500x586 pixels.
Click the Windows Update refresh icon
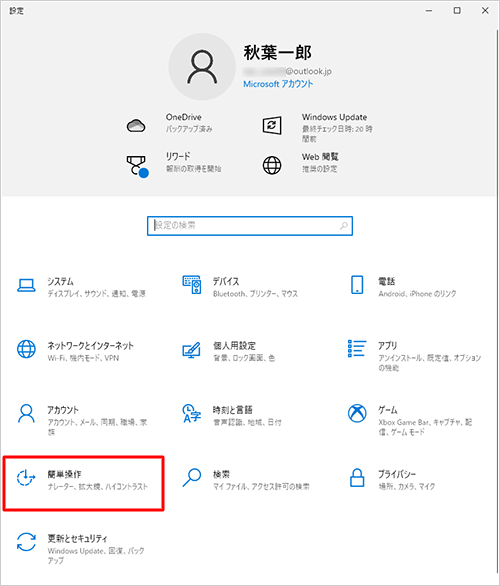(x=272, y=126)
